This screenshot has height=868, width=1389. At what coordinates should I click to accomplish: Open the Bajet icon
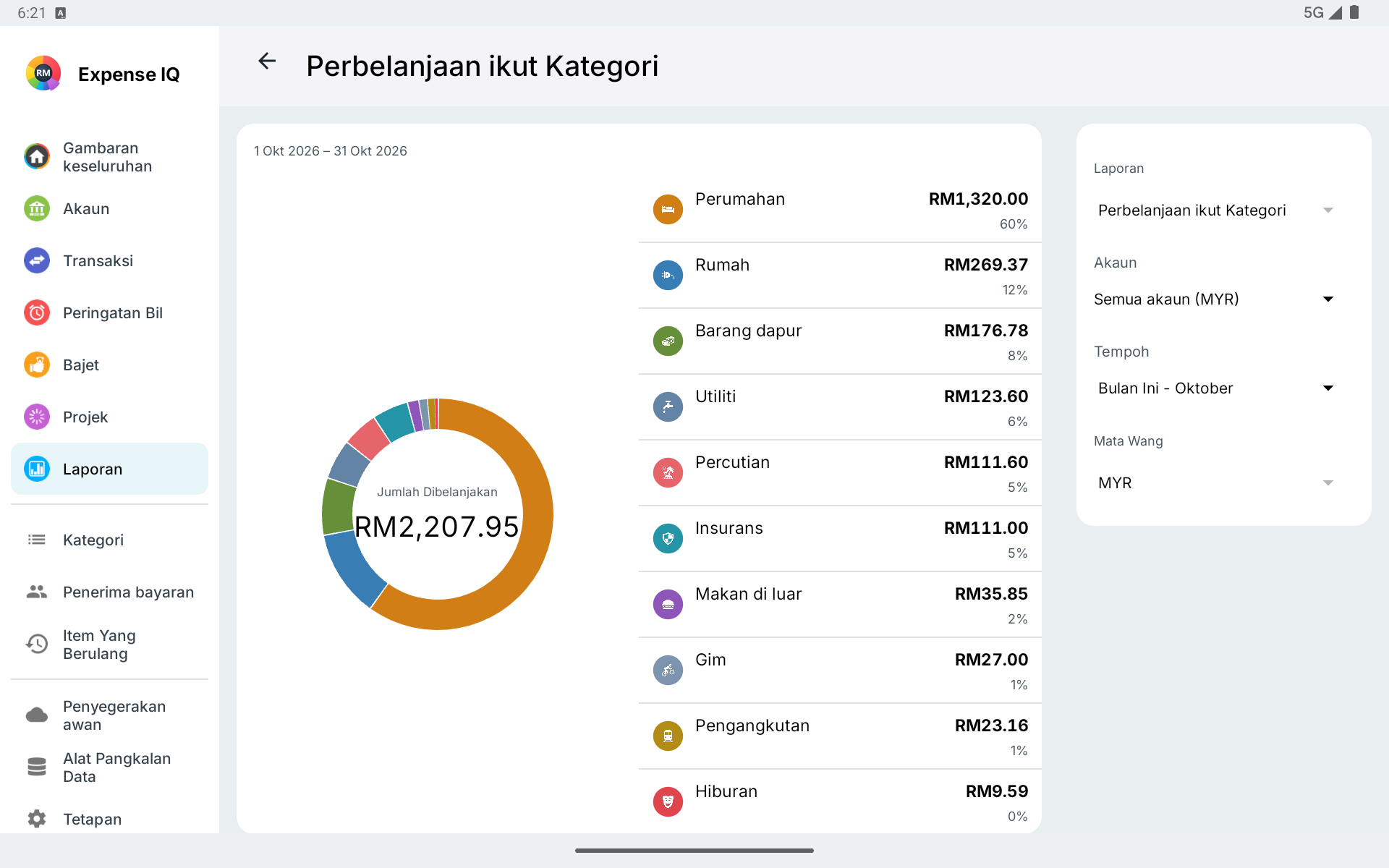[37, 365]
